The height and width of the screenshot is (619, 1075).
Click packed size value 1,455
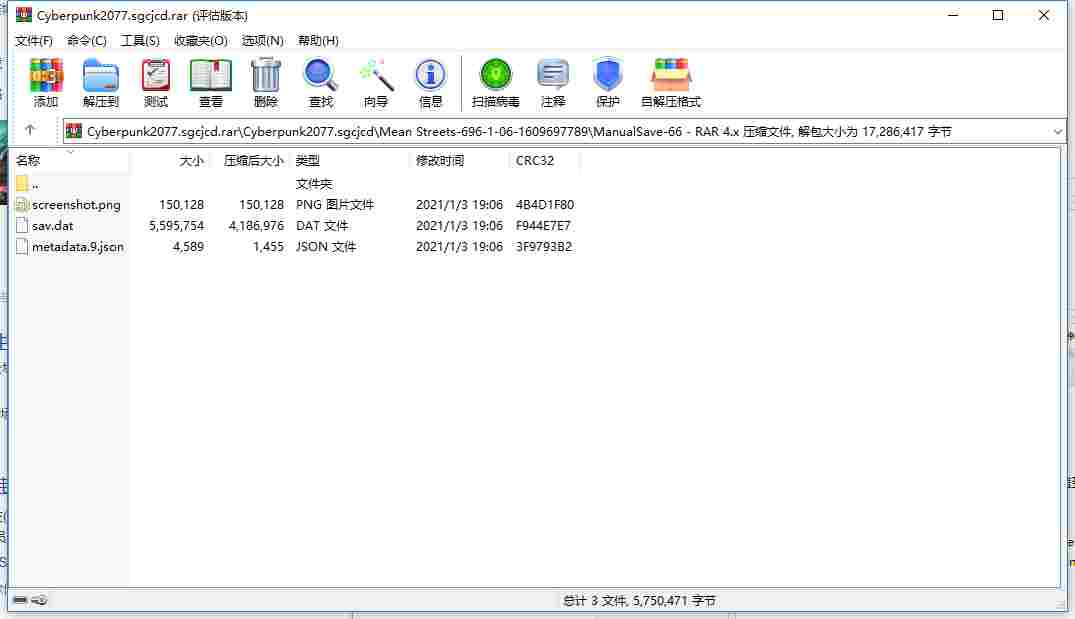click(268, 247)
